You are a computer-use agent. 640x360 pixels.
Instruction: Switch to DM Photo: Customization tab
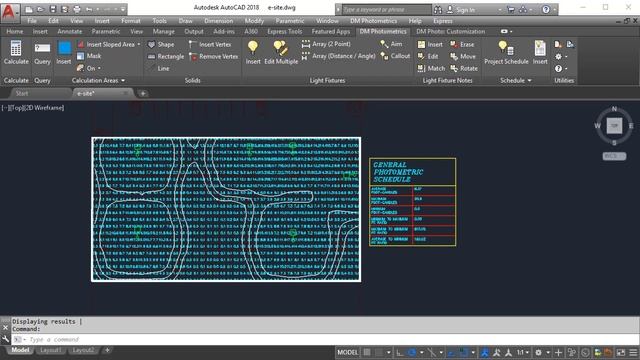pyautogui.click(x=451, y=31)
